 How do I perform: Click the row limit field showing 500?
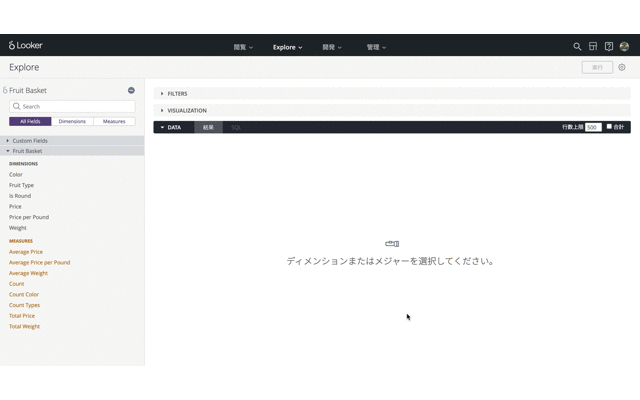(x=592, y=128)
